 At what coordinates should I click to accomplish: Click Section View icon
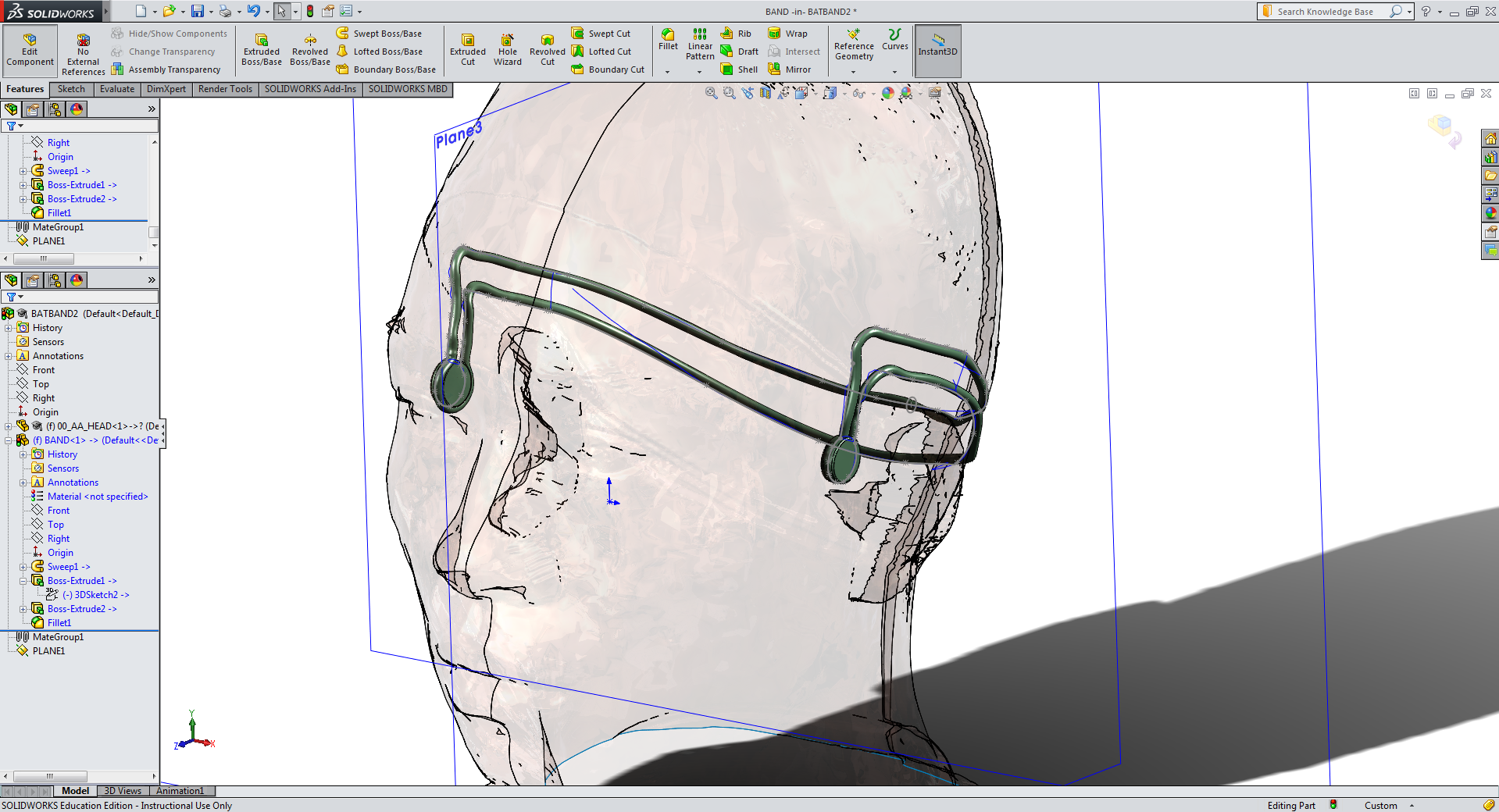click(x=766, y=93)
